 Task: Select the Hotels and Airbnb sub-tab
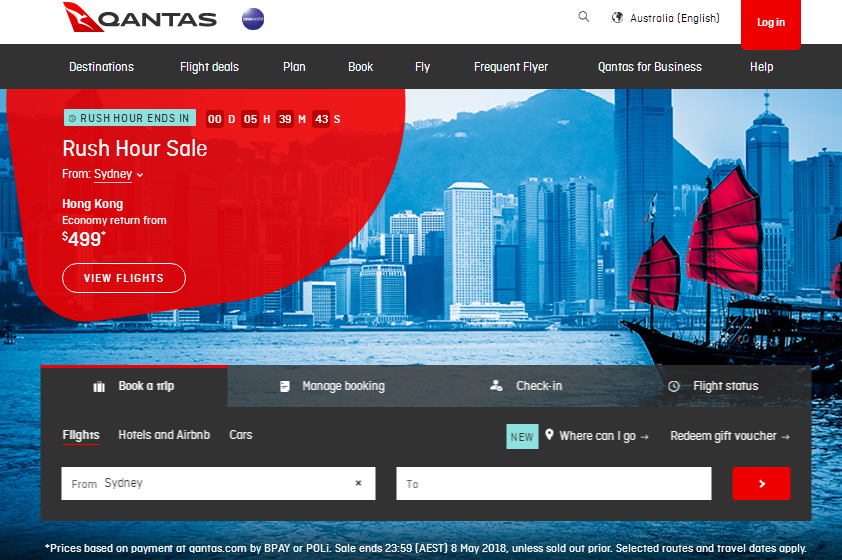pyautogui.click(x=164, y=435)
